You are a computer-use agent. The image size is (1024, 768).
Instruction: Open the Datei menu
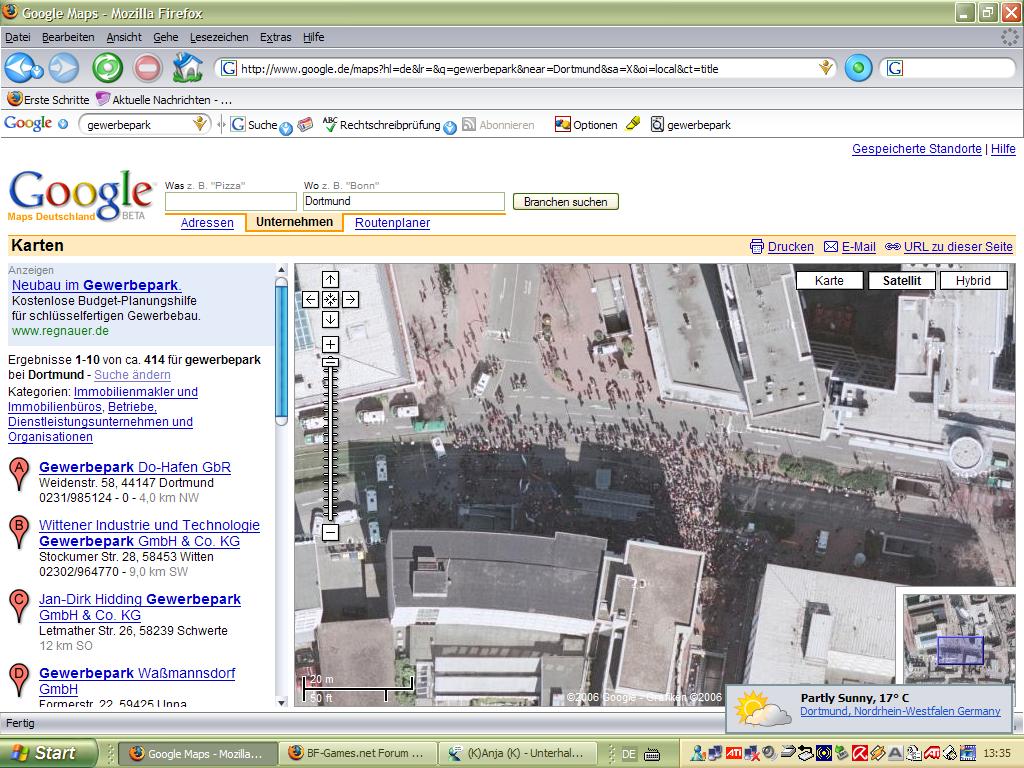click(x=18, y=37)
